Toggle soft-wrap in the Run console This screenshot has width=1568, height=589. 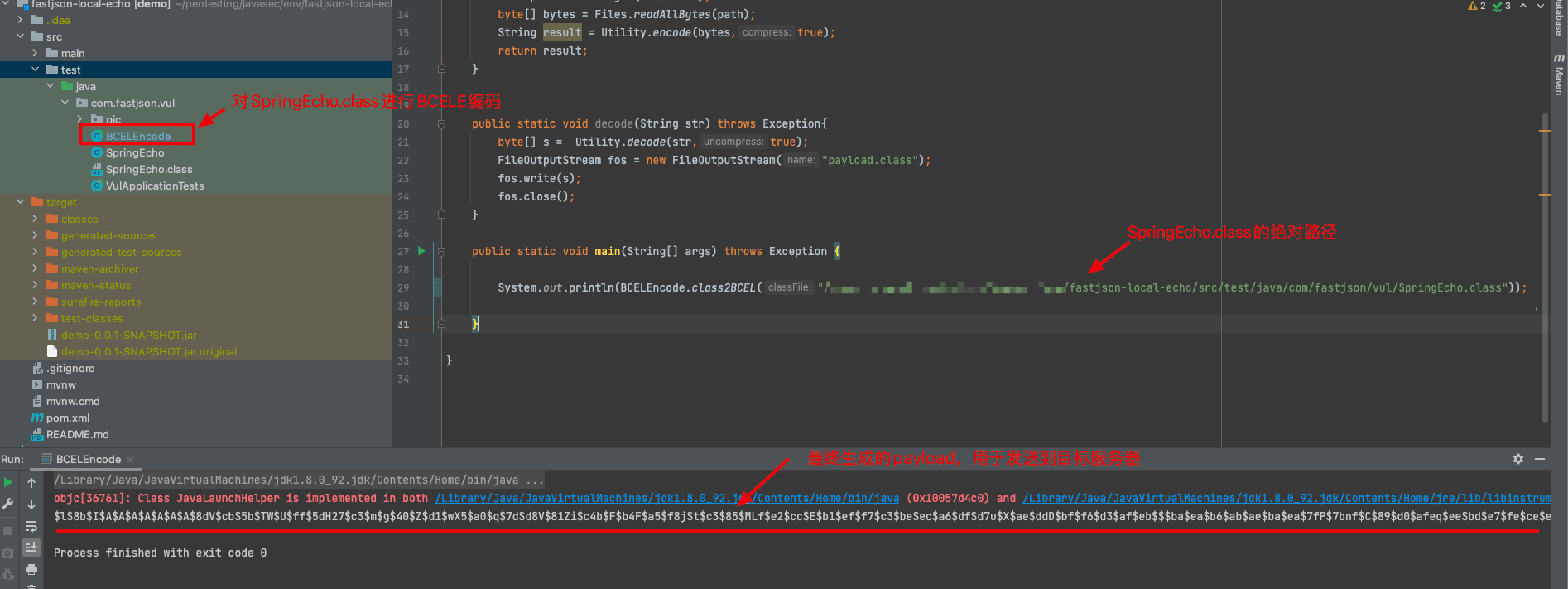31,526
